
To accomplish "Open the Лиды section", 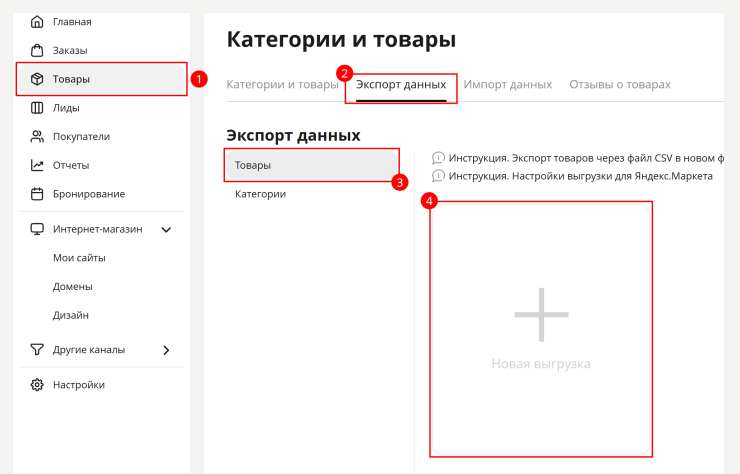I will pyautogui.click(x=101, y=108).
